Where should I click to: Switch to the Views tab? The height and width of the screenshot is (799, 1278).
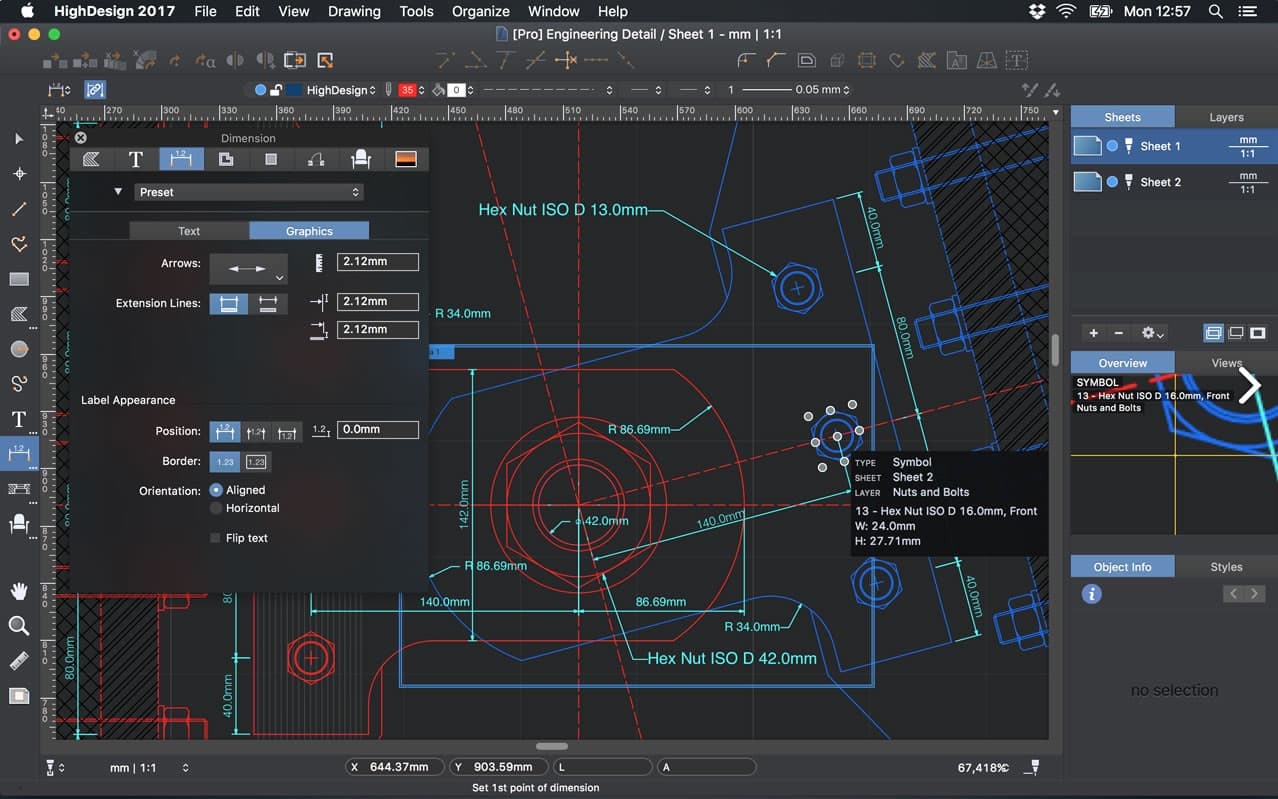click(1226, 363)
